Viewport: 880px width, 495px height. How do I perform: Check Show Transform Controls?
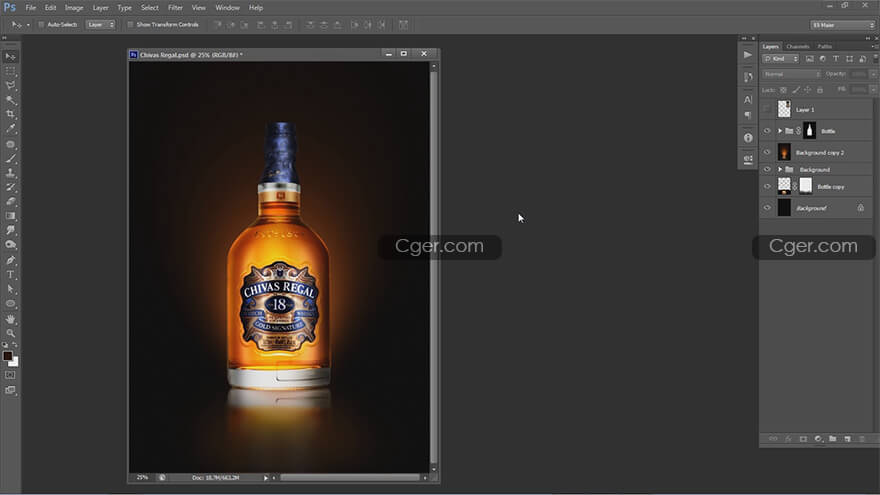130,25
